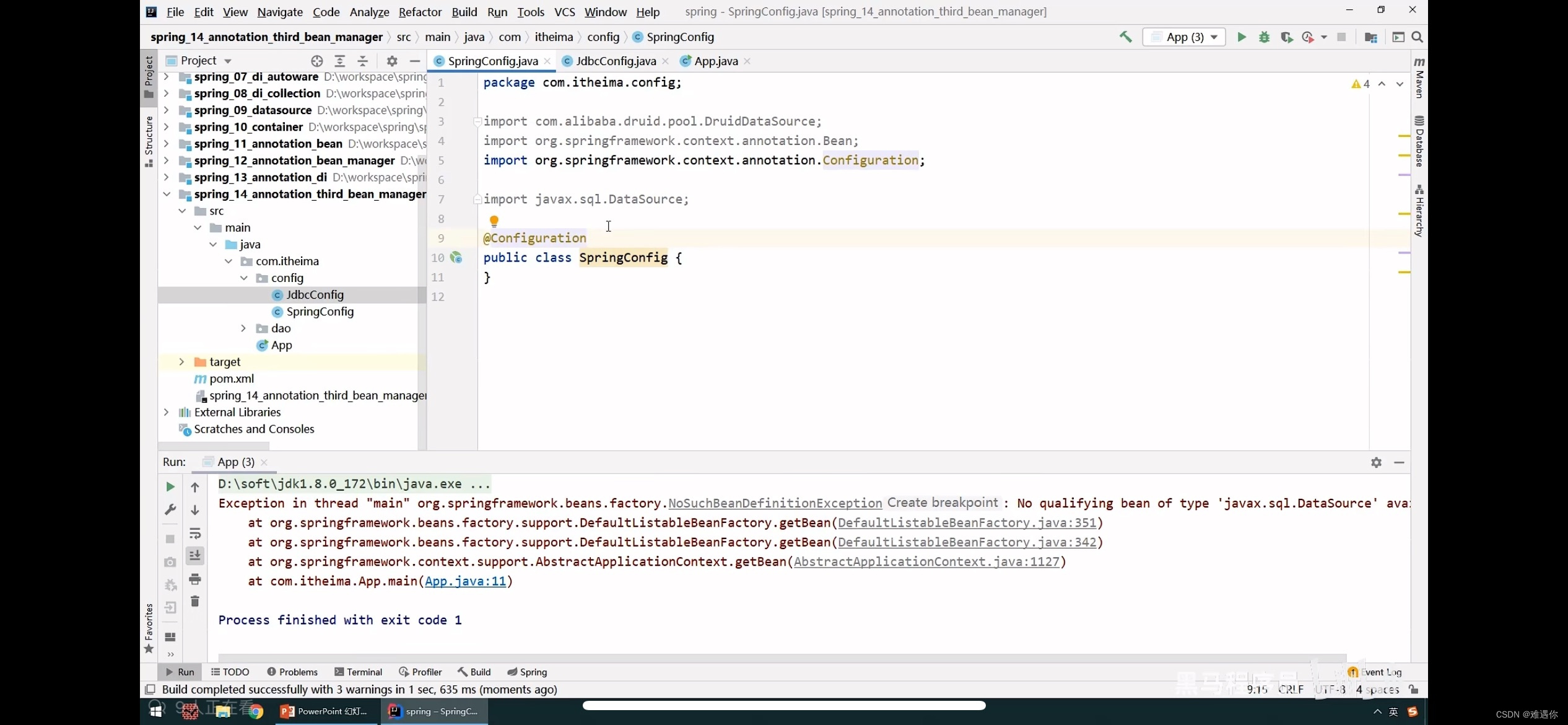Screen dimensions: 1568x725
Task: Expand the dao package folder
Action: (244, 328)
